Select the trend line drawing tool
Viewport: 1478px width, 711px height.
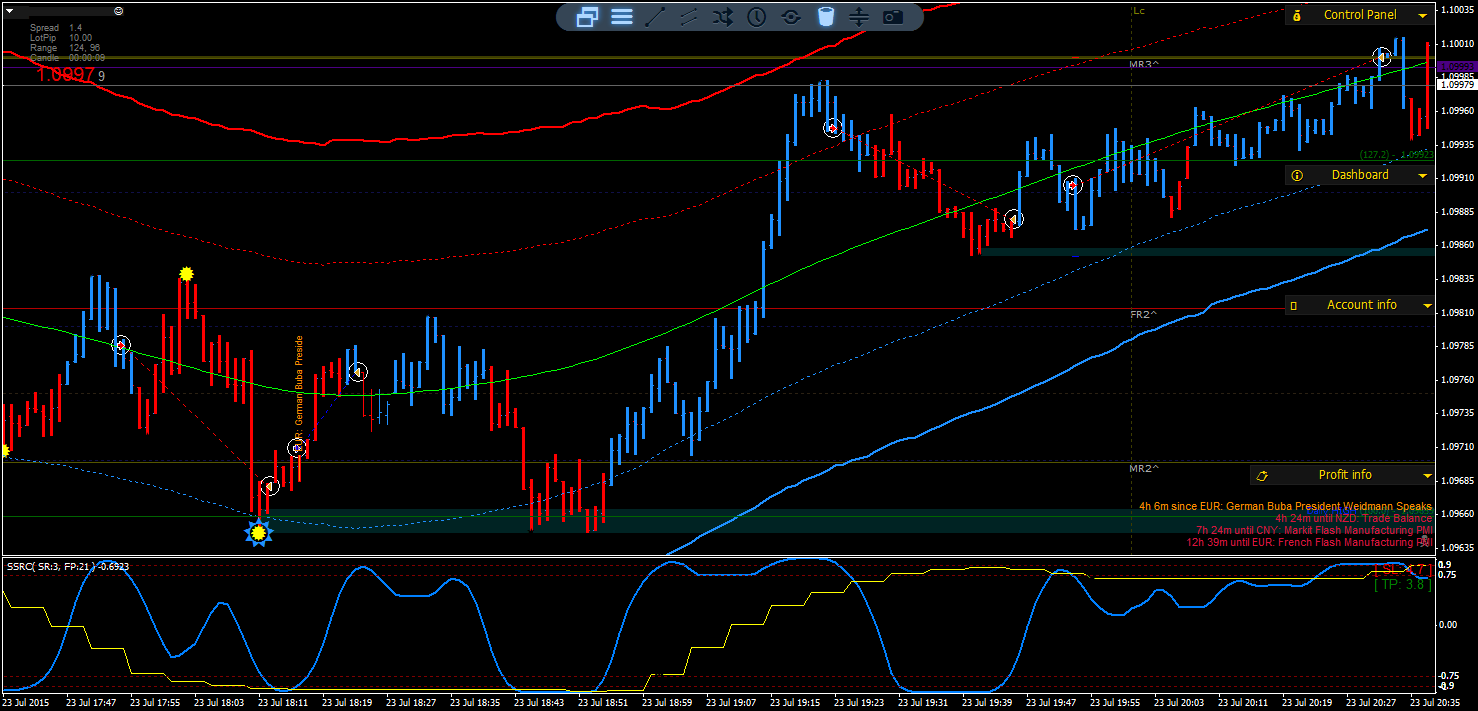point(655,16)
